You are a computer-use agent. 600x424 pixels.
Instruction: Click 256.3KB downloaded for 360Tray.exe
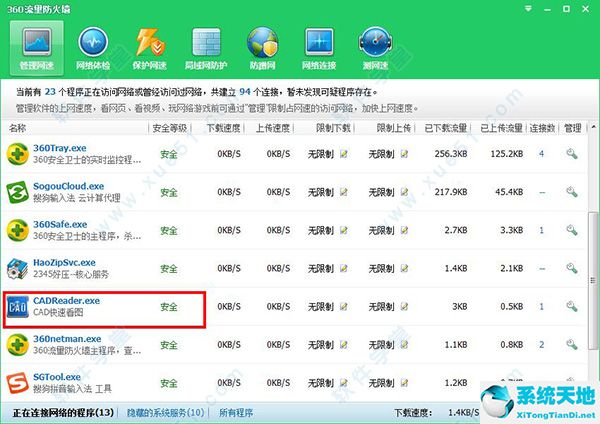click(x=451, y=154)
